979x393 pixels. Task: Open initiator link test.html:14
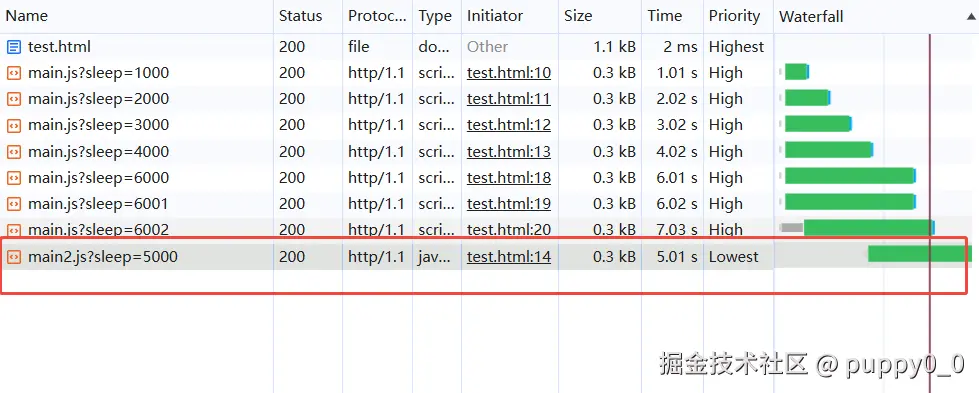pos(509,257)
